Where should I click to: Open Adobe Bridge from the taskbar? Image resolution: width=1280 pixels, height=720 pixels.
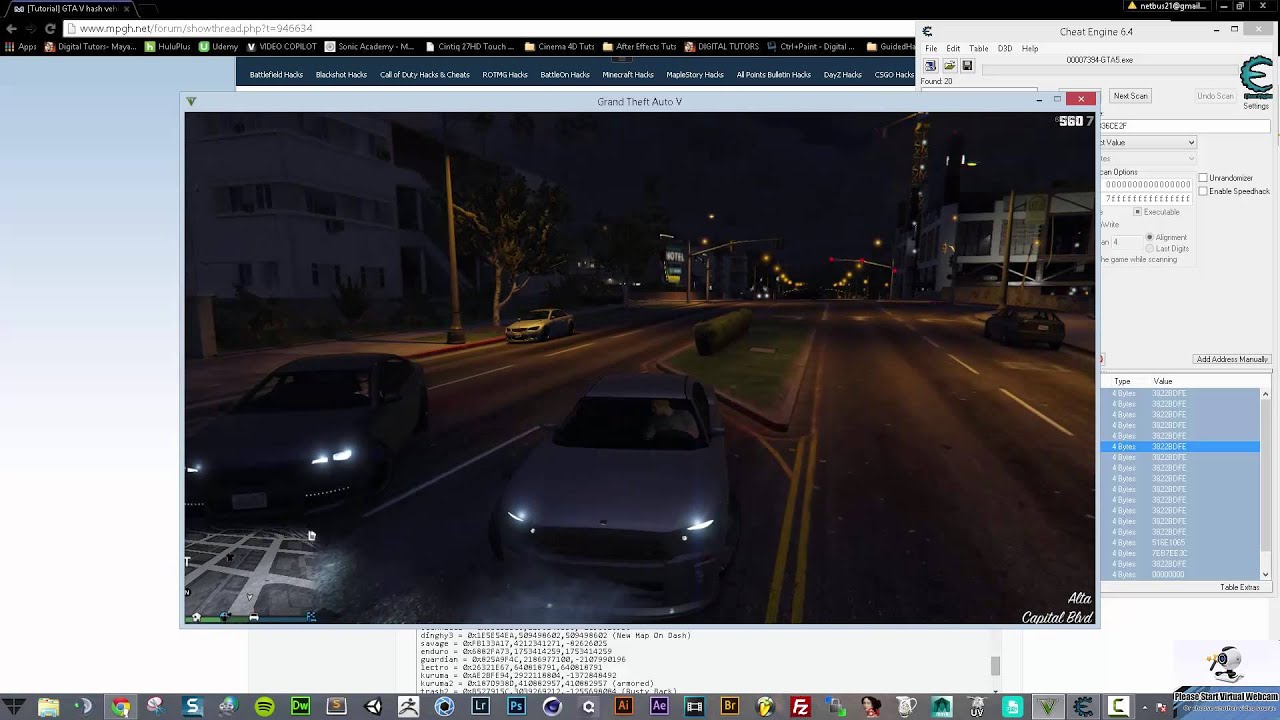pyautogui.click(x=729, y=707)
